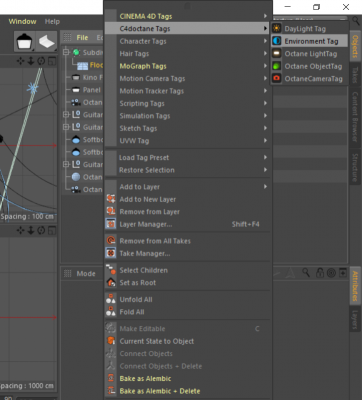Maximize the application window
The image size is (362, 400).
(317, 7)
